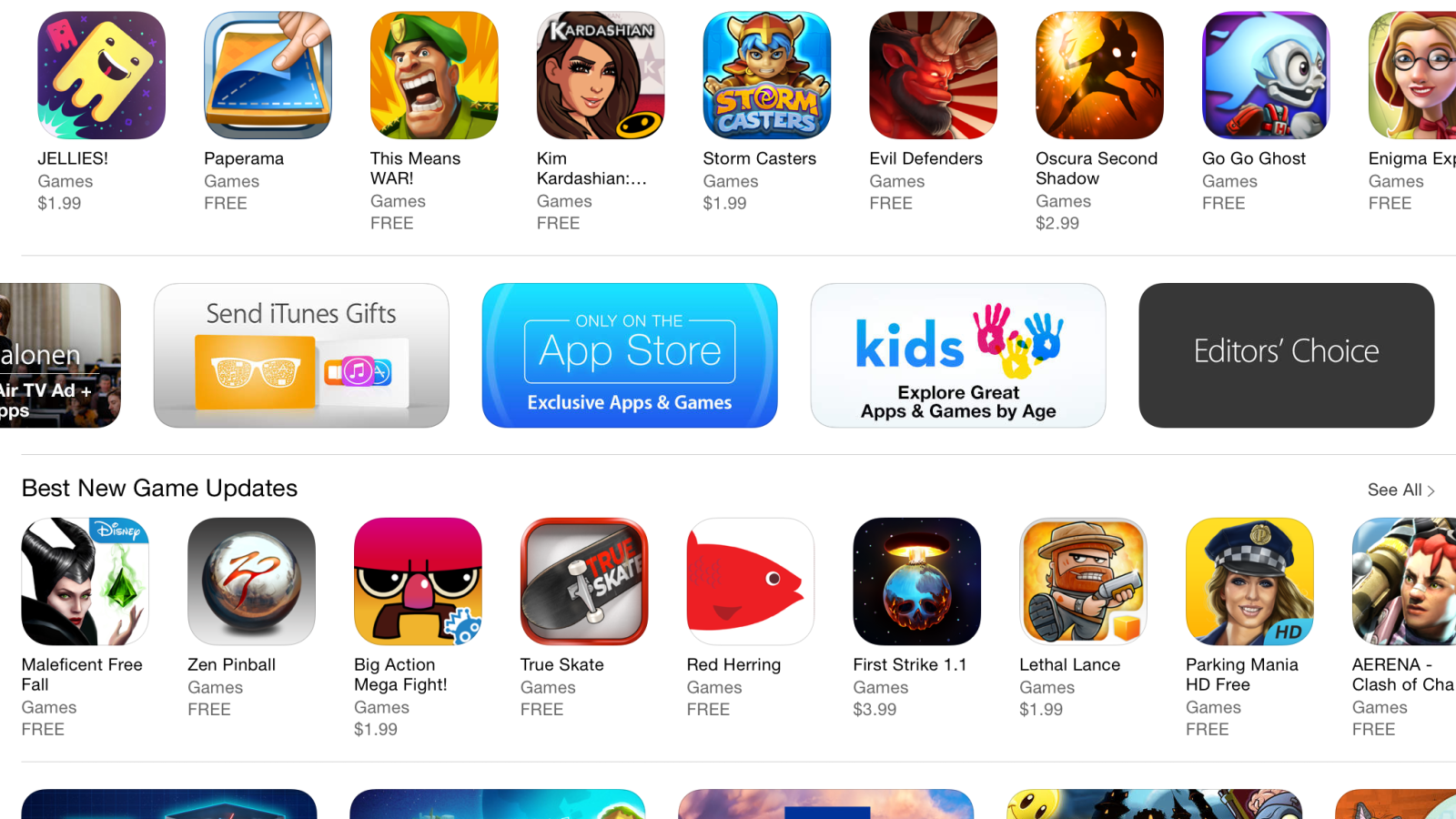Select the Go Go Ghost icon
Image resolution: width=1456 pixels, height=819 pixels.
click(x=1267, y=76)
